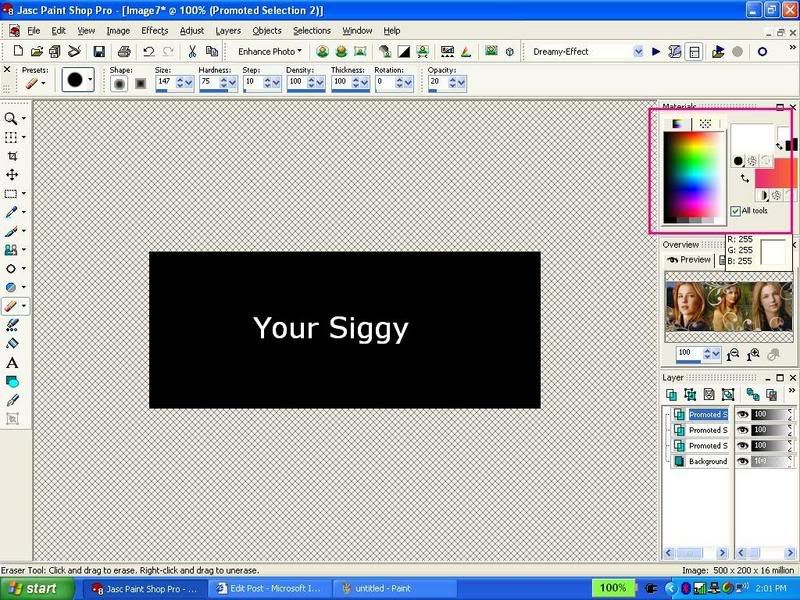Hide the highlighted Promoted Selection layer via eye icon
Viewport: 800px width, 600px height.
(x=743, y=414)
